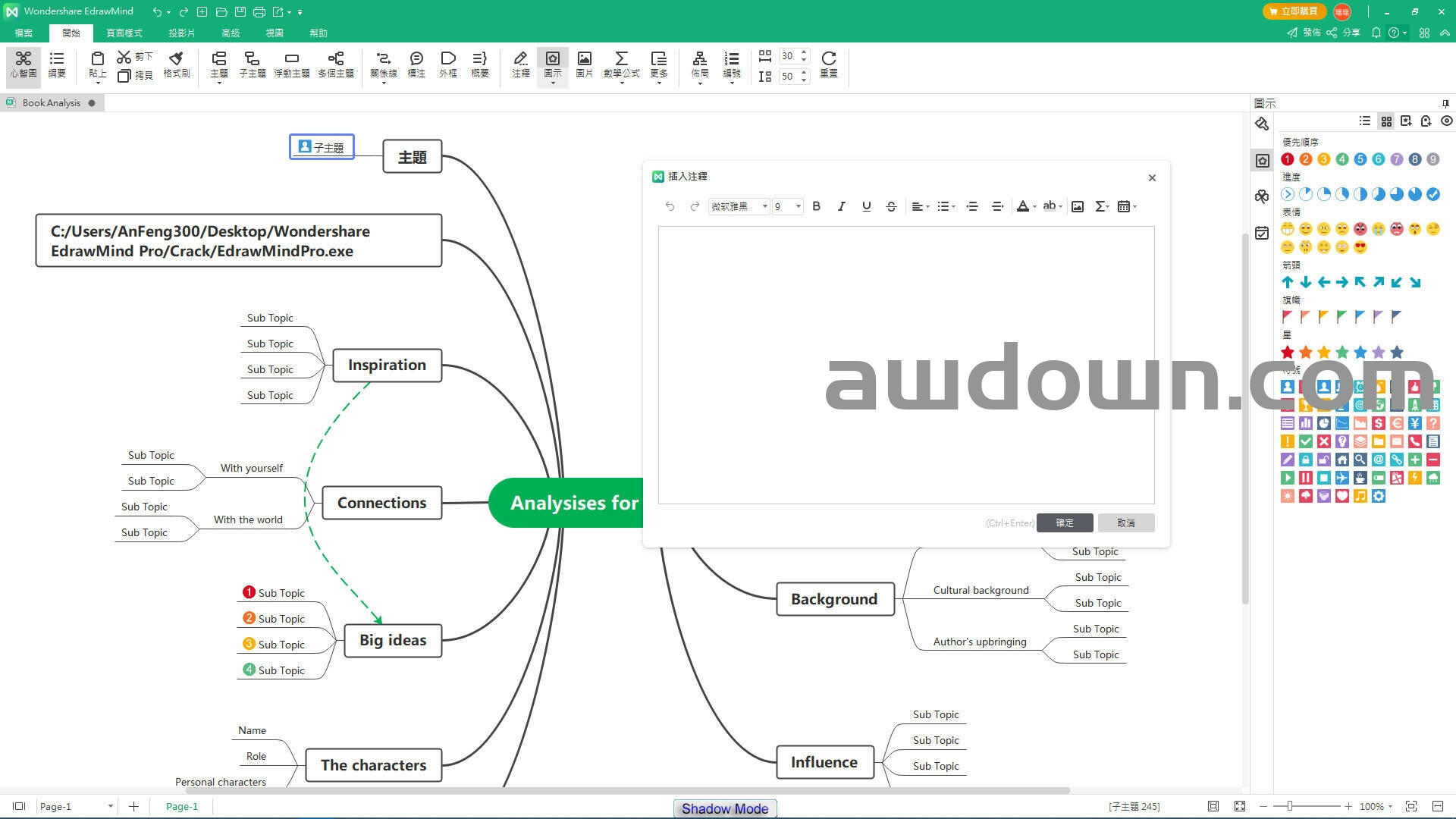This screenshot has width=1456, height=819.
Task: Click the priority 3 marker icon
Action: (1323, 159)
